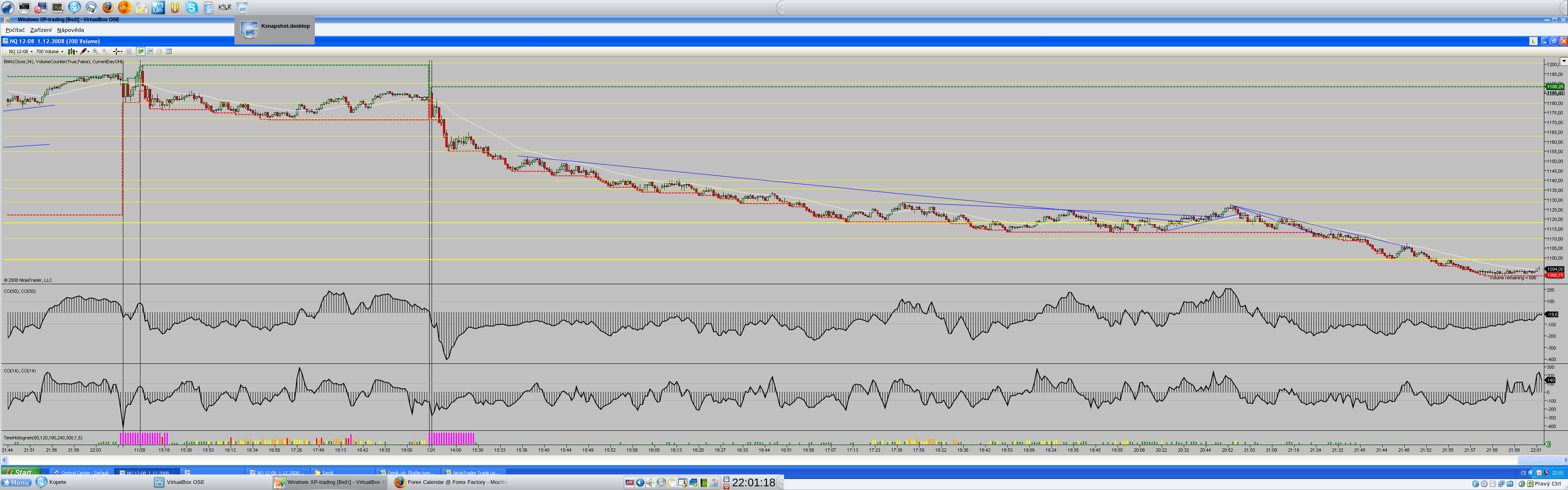Open the chart indicators icon

coord(150,52)
